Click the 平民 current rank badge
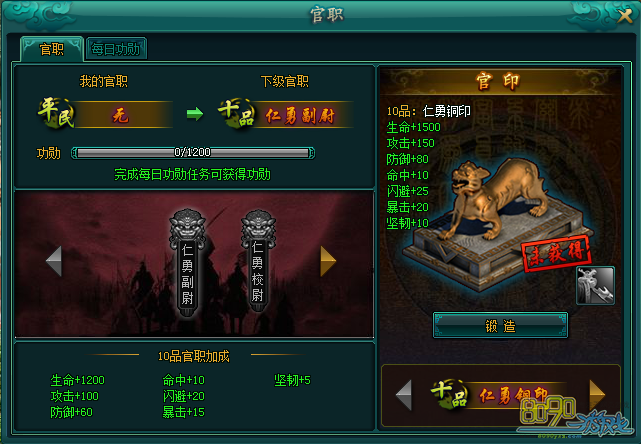Screen dimensions: 641x444 56,113
